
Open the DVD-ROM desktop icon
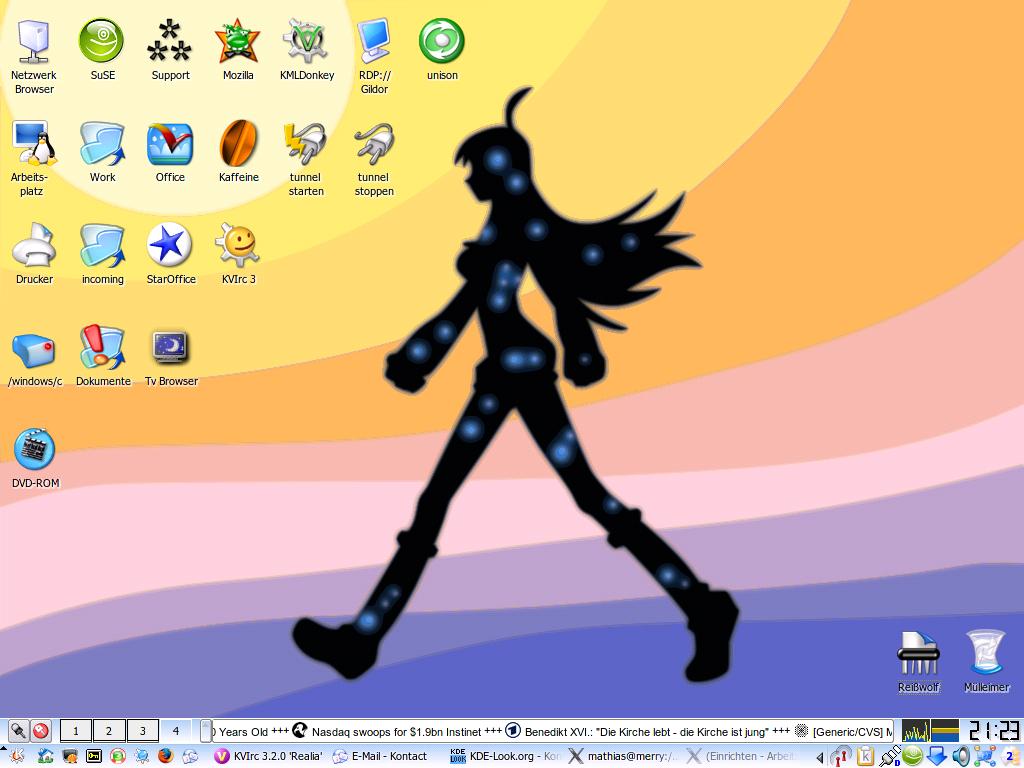click(35, 458)
